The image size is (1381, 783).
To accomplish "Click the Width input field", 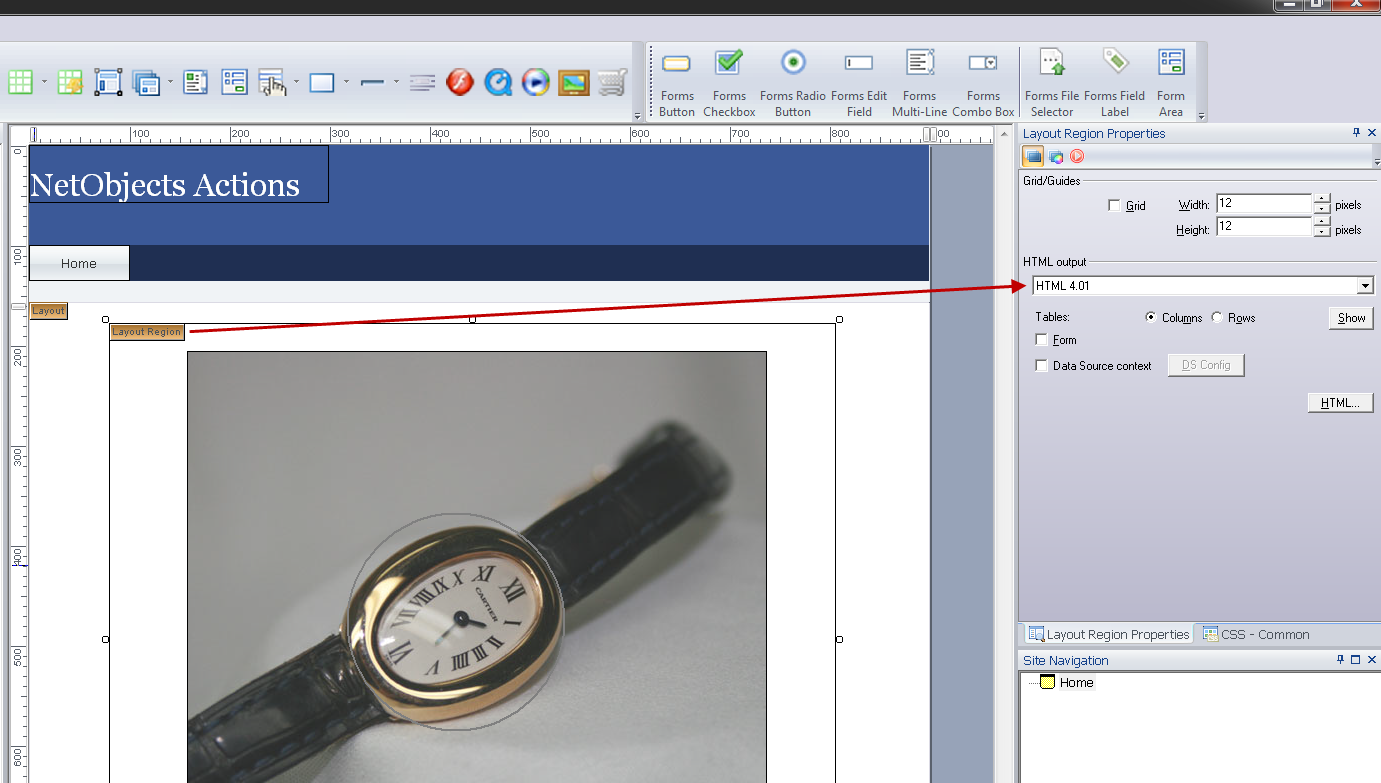I will tap(1263, 204).
